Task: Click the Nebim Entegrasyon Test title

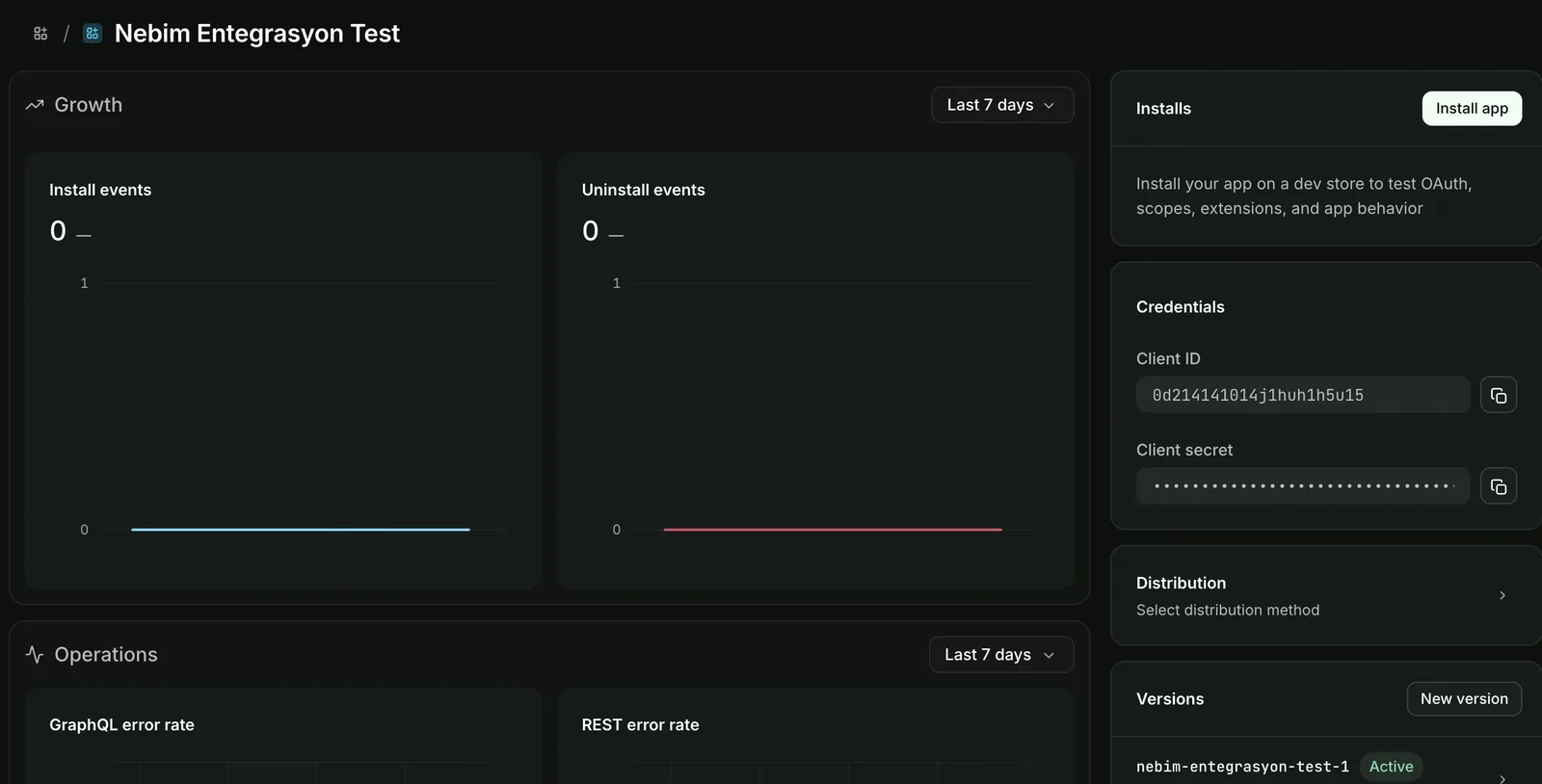Action: pyautogui.click(x=256, y=34)
